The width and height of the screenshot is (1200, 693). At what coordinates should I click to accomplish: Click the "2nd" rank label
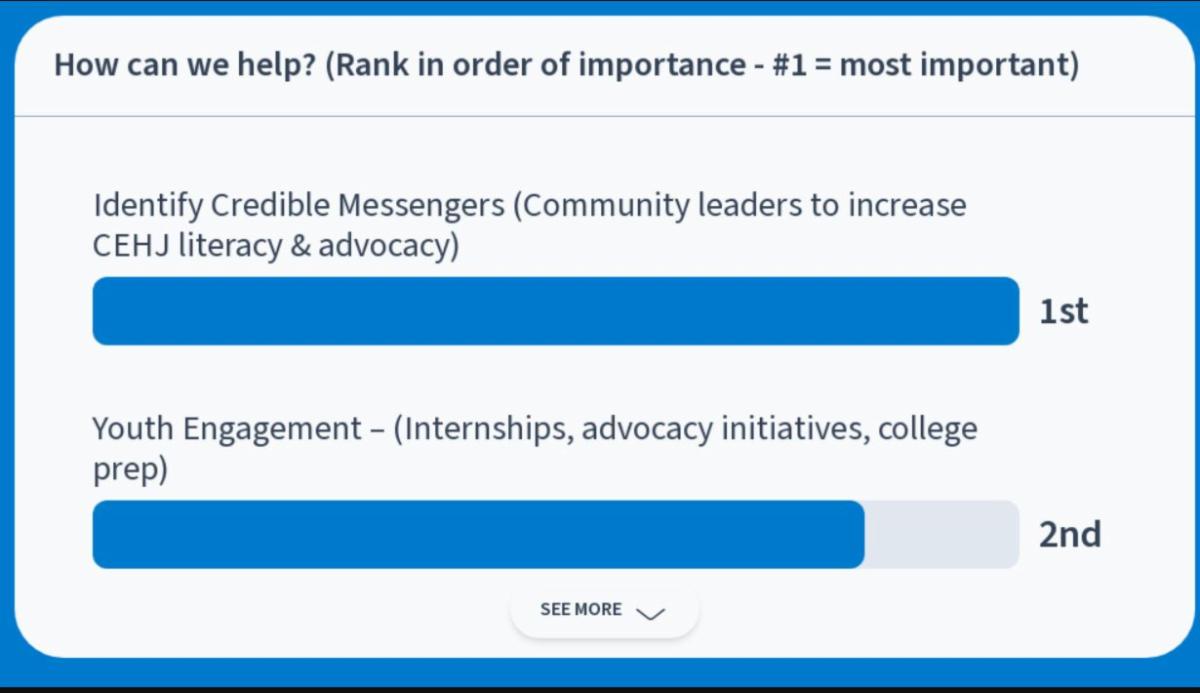(1070, 535)
